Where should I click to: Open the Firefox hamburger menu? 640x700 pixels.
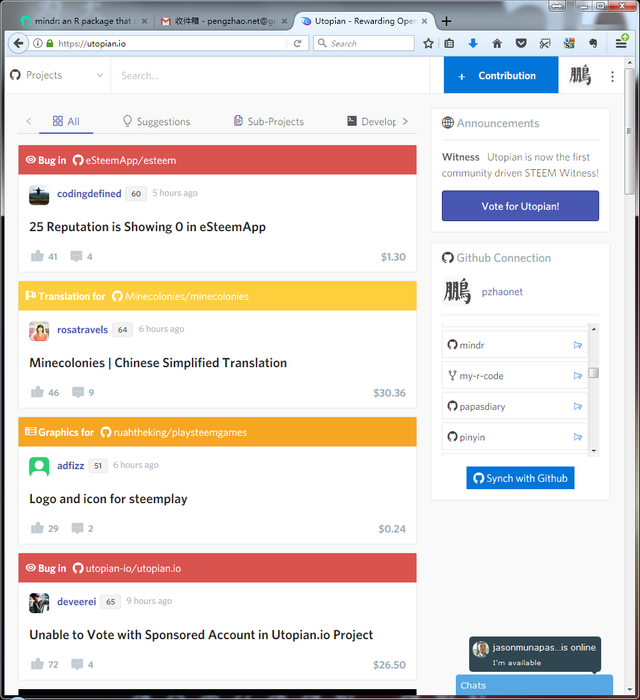click(621, 43)
